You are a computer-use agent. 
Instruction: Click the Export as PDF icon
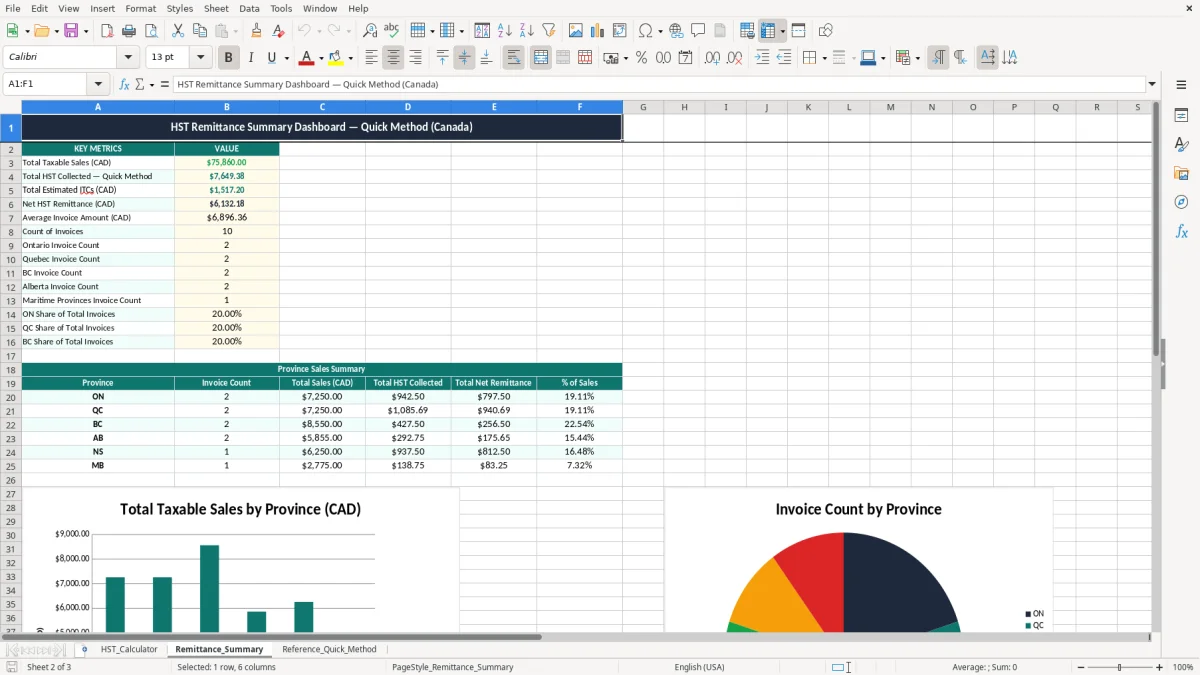[107, 31]
